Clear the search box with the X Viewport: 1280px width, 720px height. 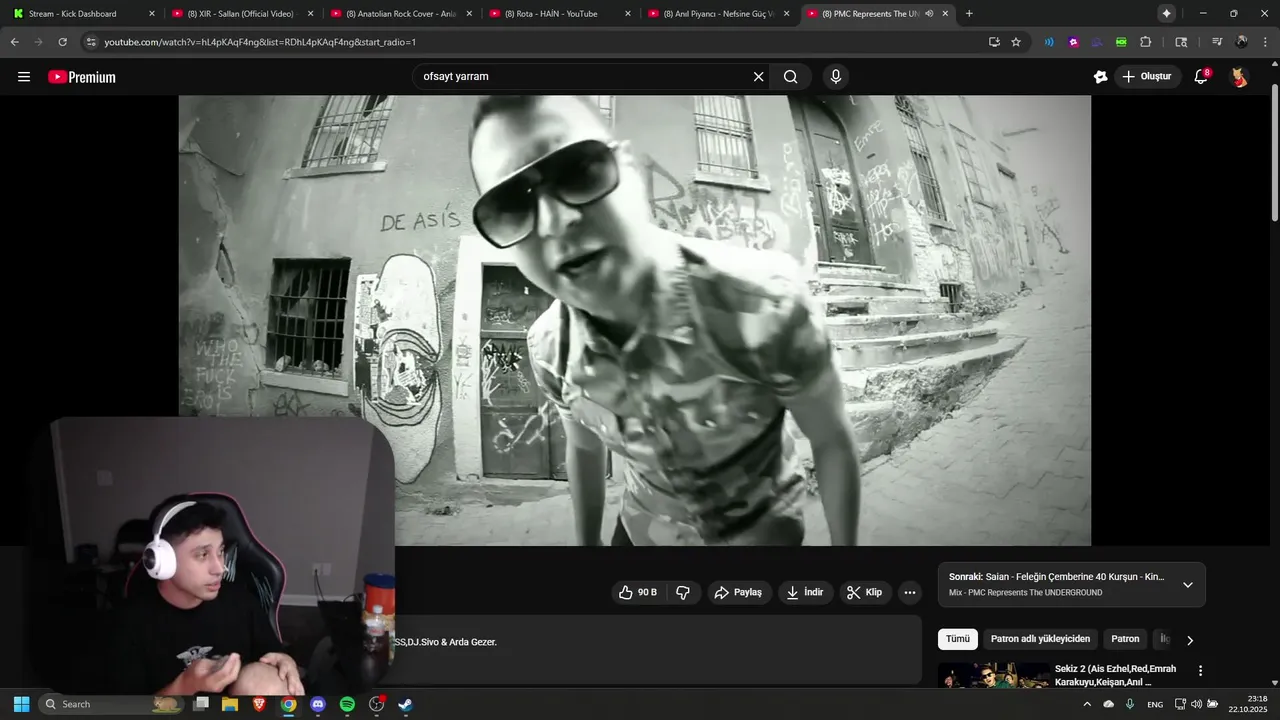pyautogui.click(x=758, y=77)
